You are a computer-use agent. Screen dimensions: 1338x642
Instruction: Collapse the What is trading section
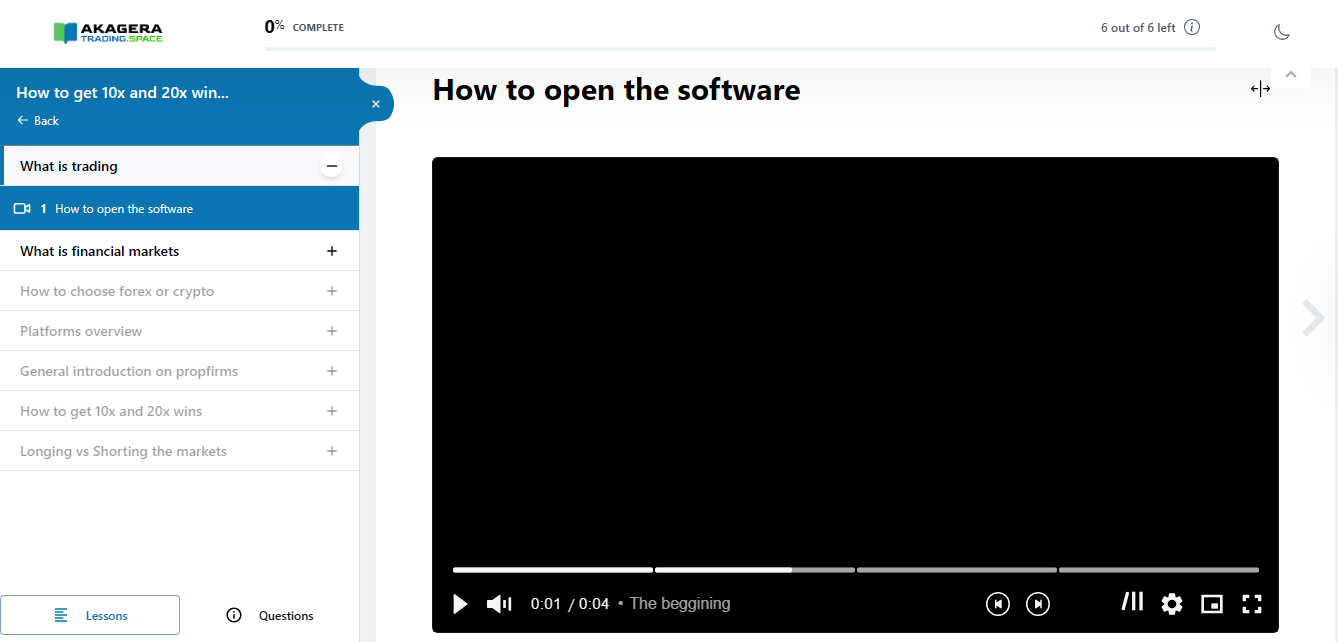331,167
